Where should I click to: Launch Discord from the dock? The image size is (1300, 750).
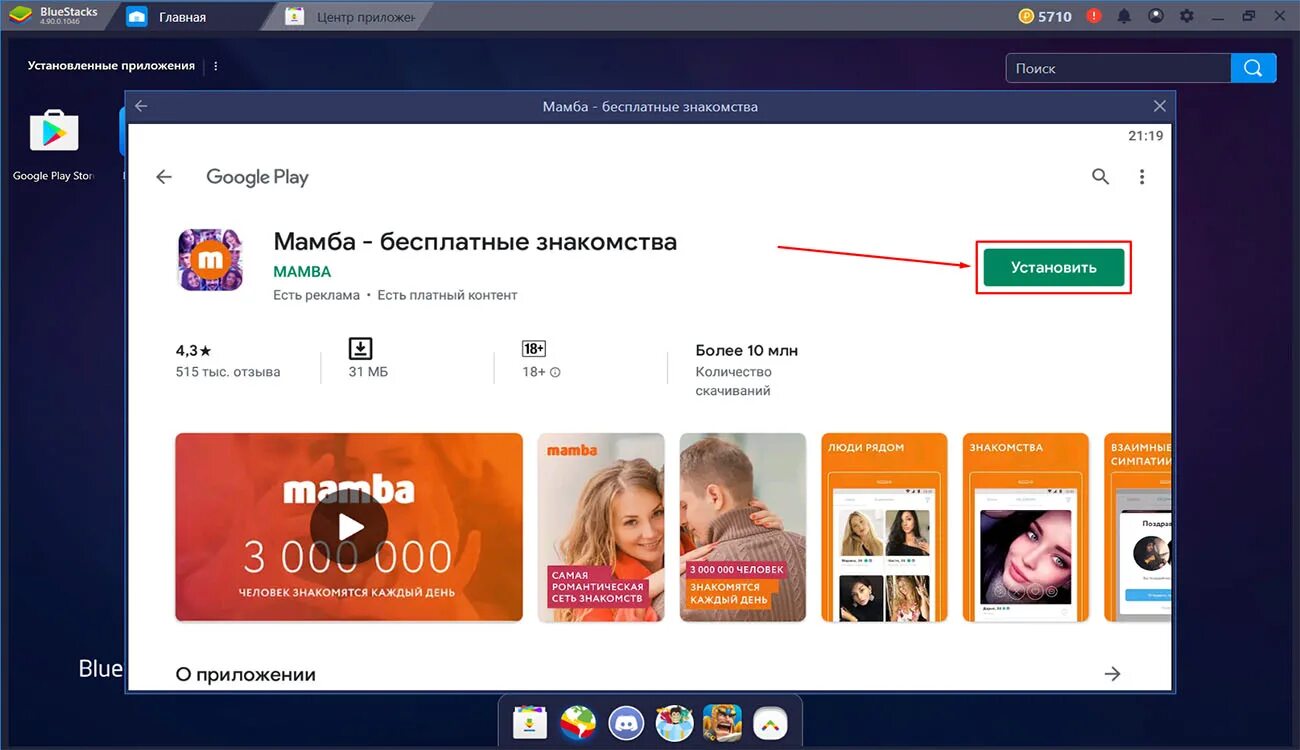tap(625, 721)
